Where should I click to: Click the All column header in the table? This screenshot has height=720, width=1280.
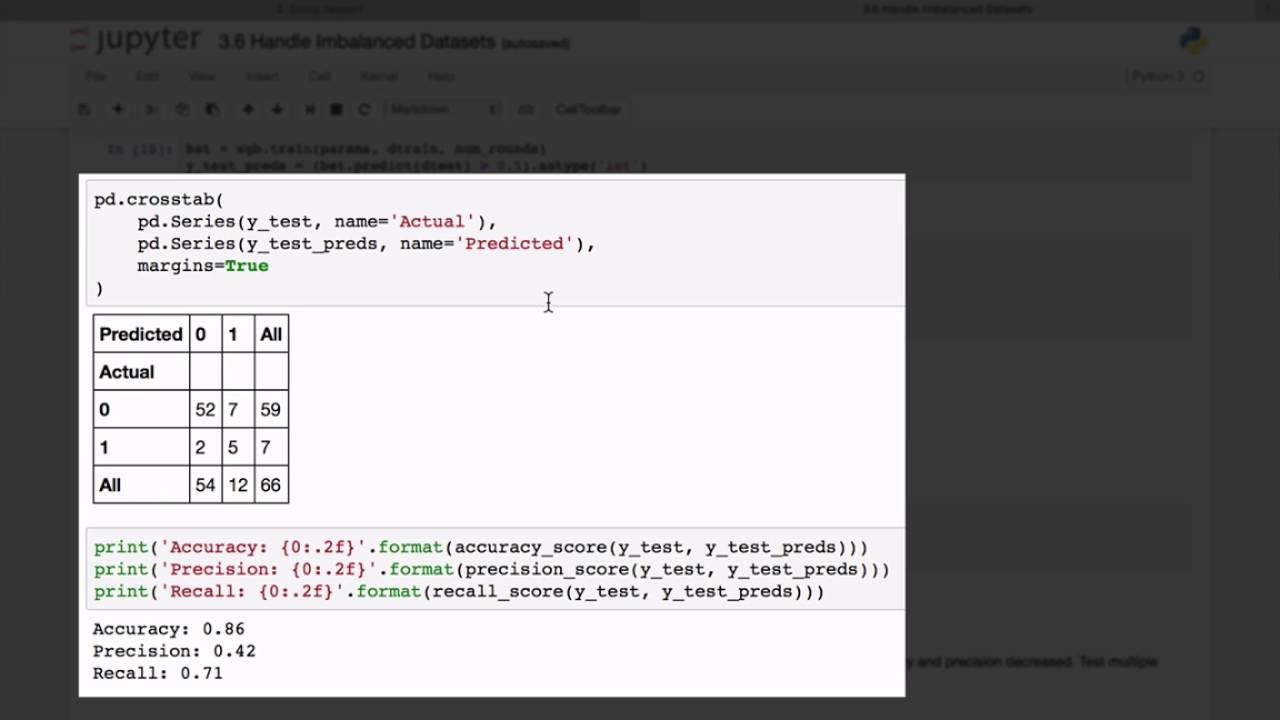271,334
